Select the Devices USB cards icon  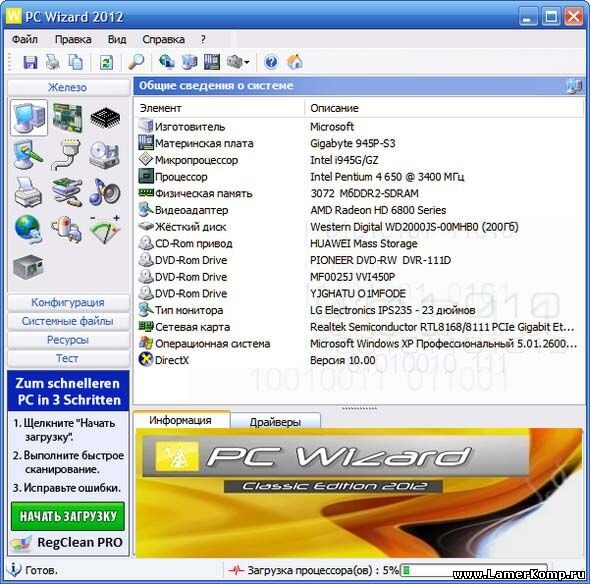coord(67,192)
